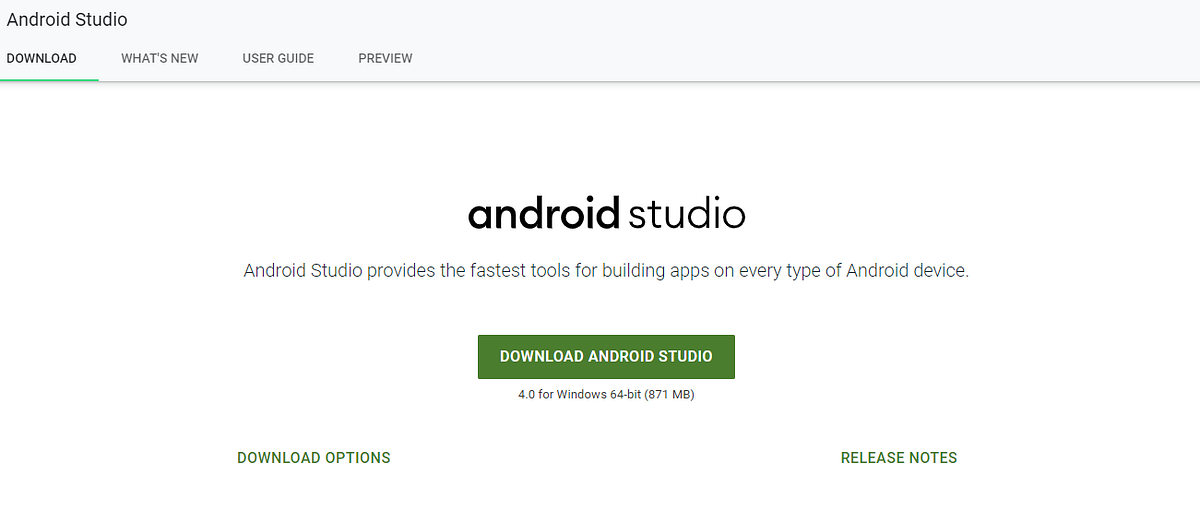
Task: Go to the PREVIEW tab
Action: click(x=385, y=58)
